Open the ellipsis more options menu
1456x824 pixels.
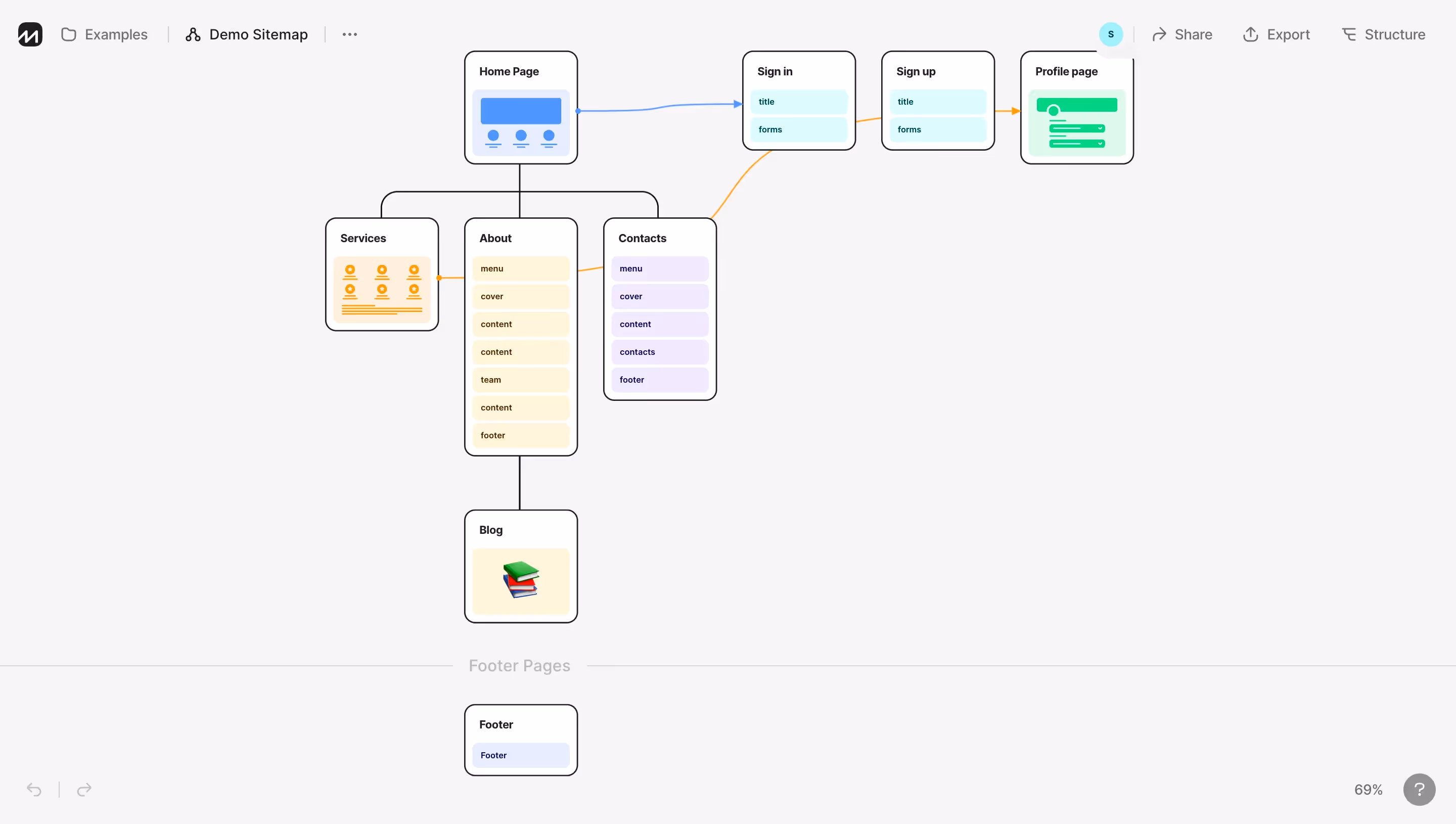[349, 34]
